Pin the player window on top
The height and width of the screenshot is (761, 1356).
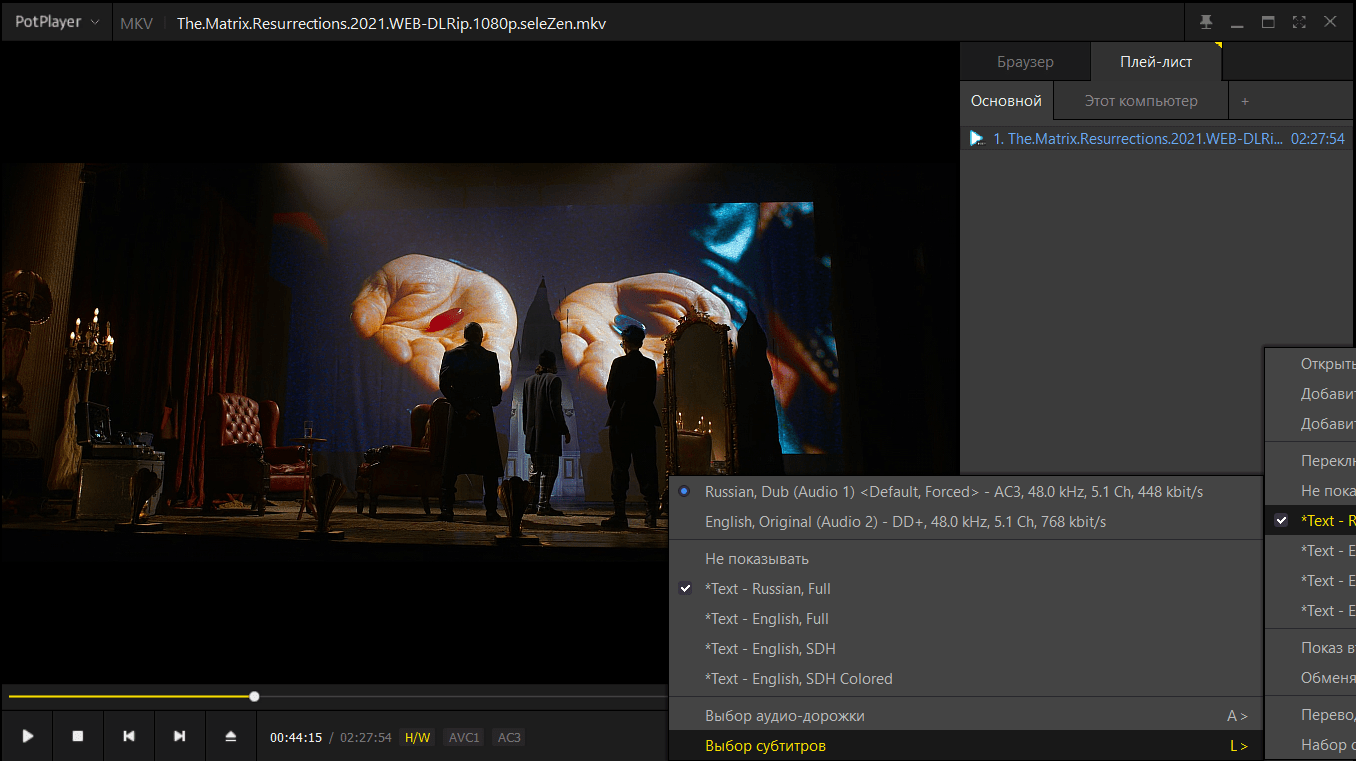[1205, 22]
